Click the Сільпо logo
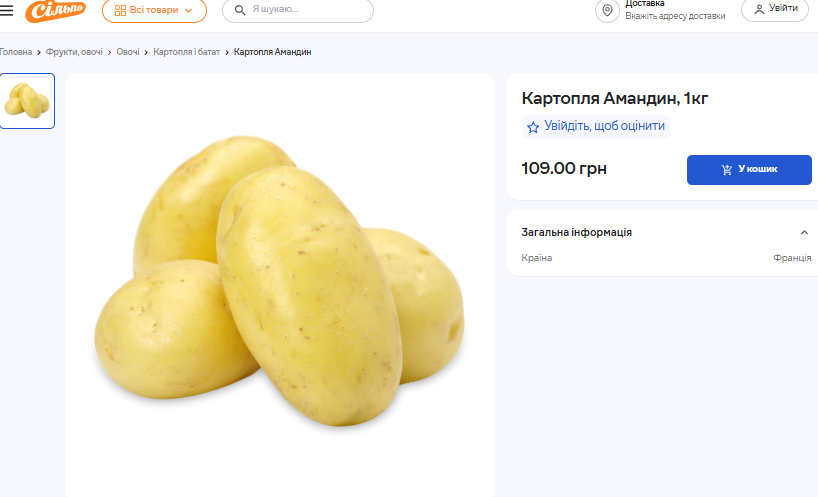 55,10
